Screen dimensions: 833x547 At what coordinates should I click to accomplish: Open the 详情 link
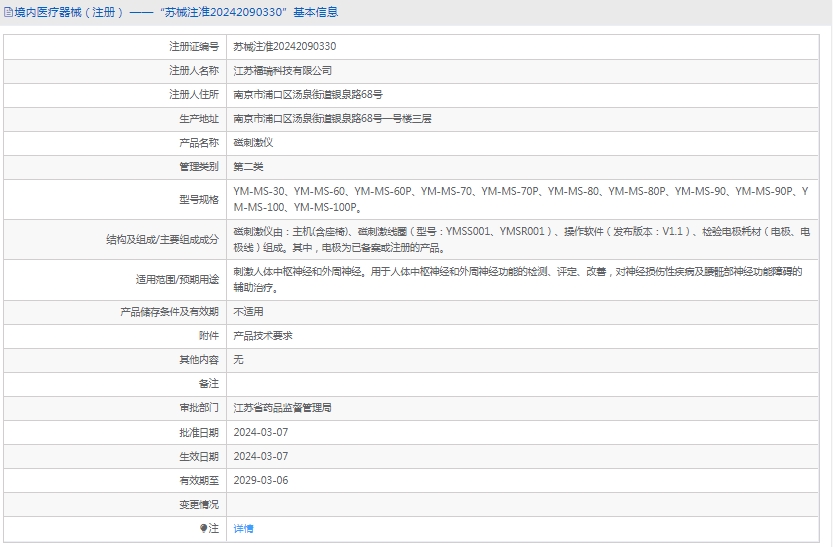click(x=243, y=528)
